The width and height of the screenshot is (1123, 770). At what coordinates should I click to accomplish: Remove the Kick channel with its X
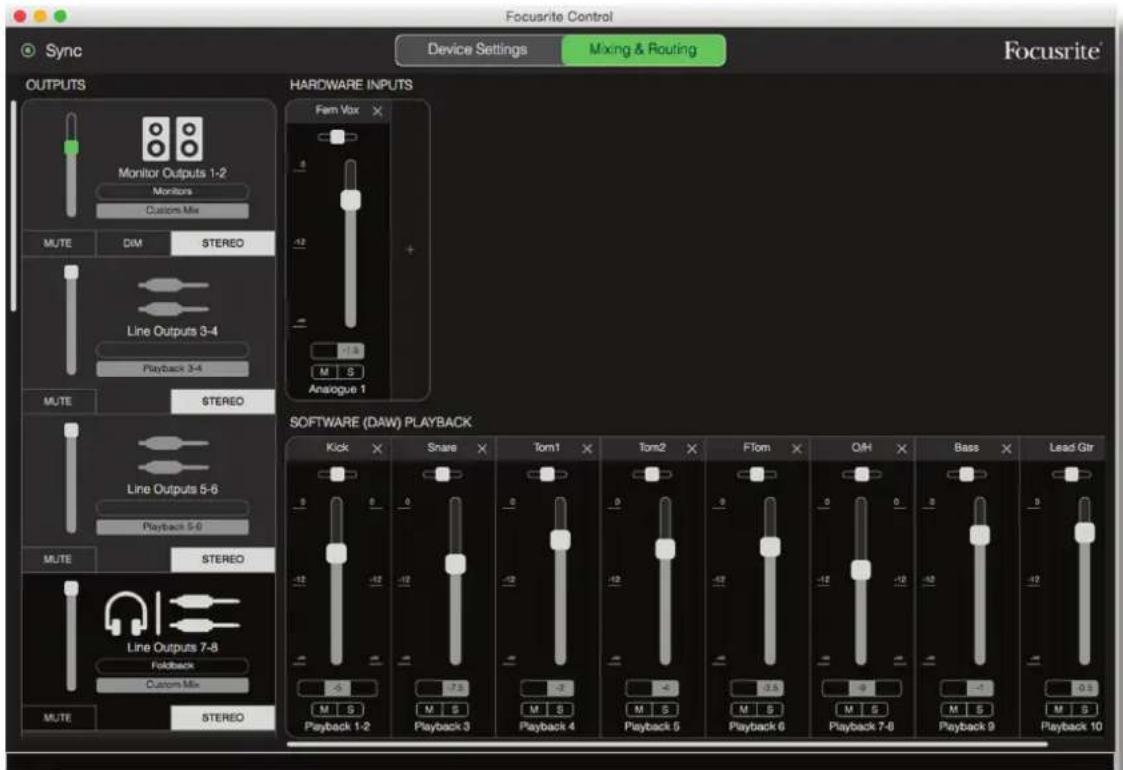pyautogui.click(x=377, y=448)
